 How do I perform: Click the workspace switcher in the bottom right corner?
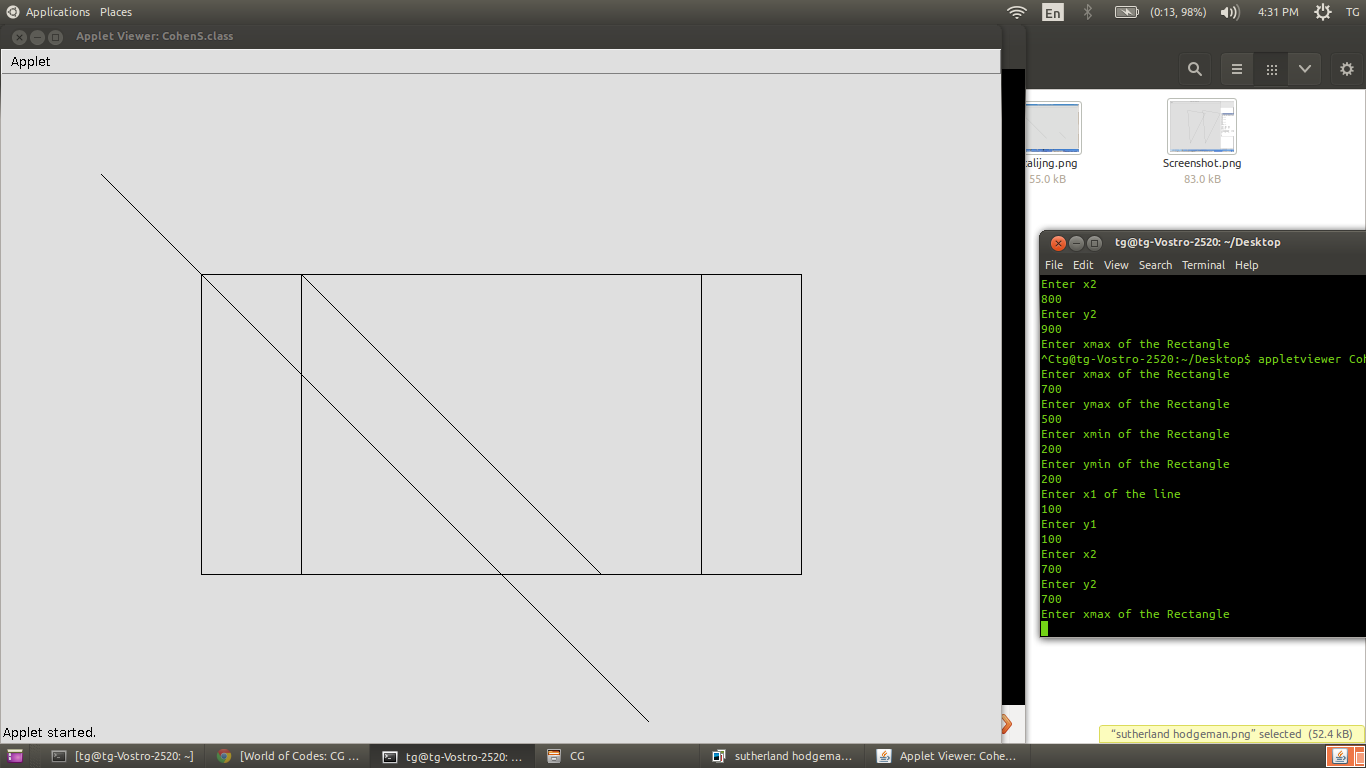coord(1345,757)
